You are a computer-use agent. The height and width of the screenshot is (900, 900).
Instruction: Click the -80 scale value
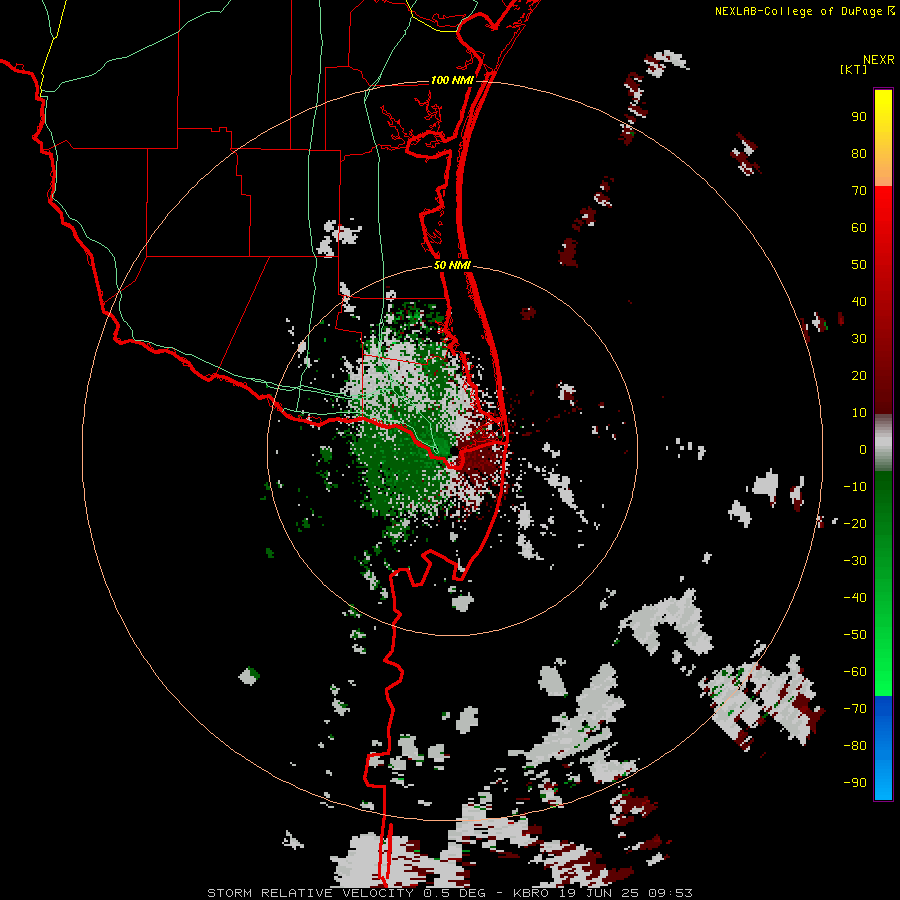point(855,746)
